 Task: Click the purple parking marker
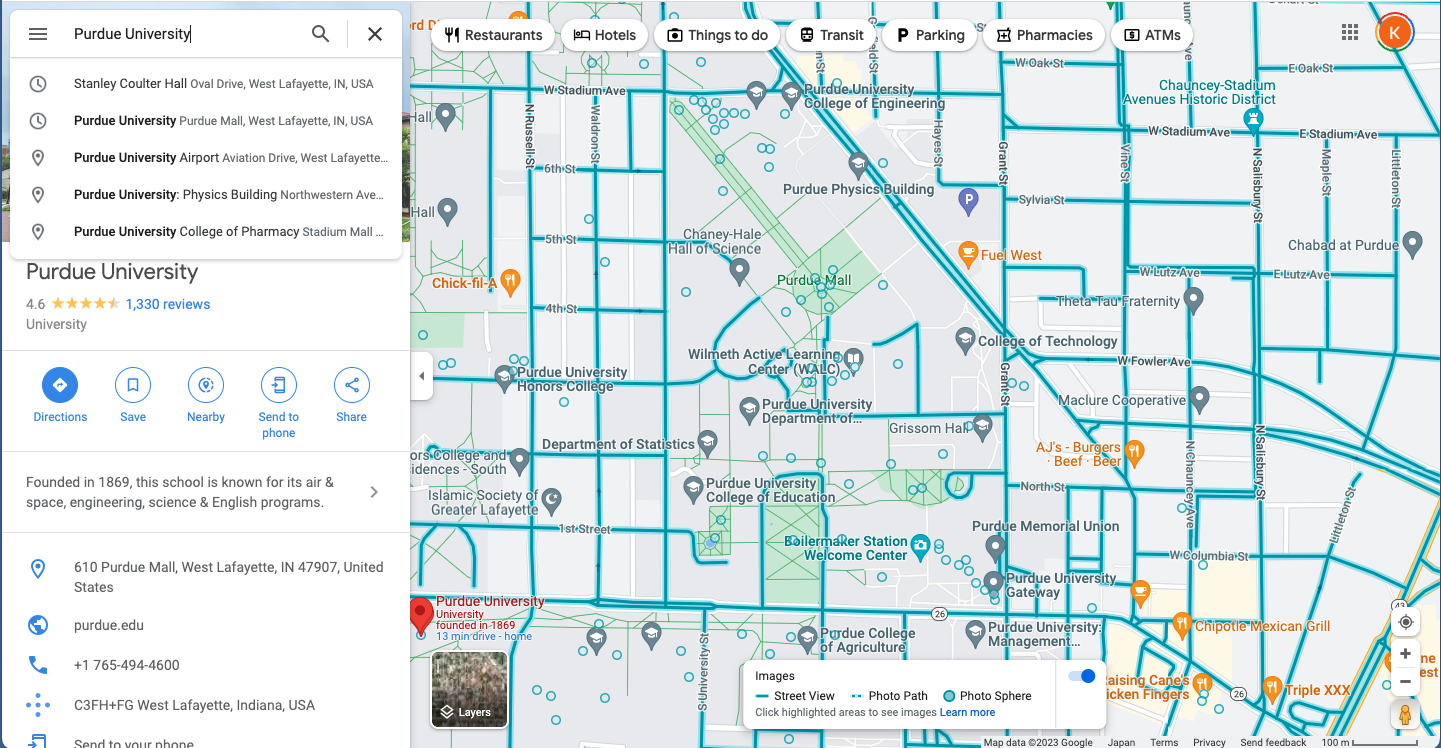click(x=968, y=202)
